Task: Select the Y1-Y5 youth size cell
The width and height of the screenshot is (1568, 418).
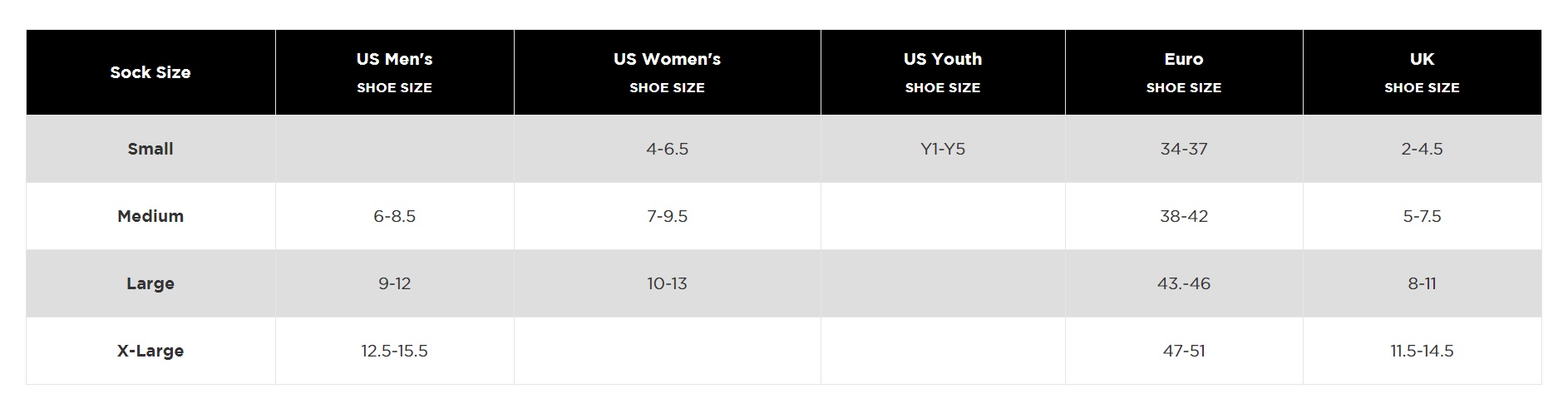Action: [943, 149]
